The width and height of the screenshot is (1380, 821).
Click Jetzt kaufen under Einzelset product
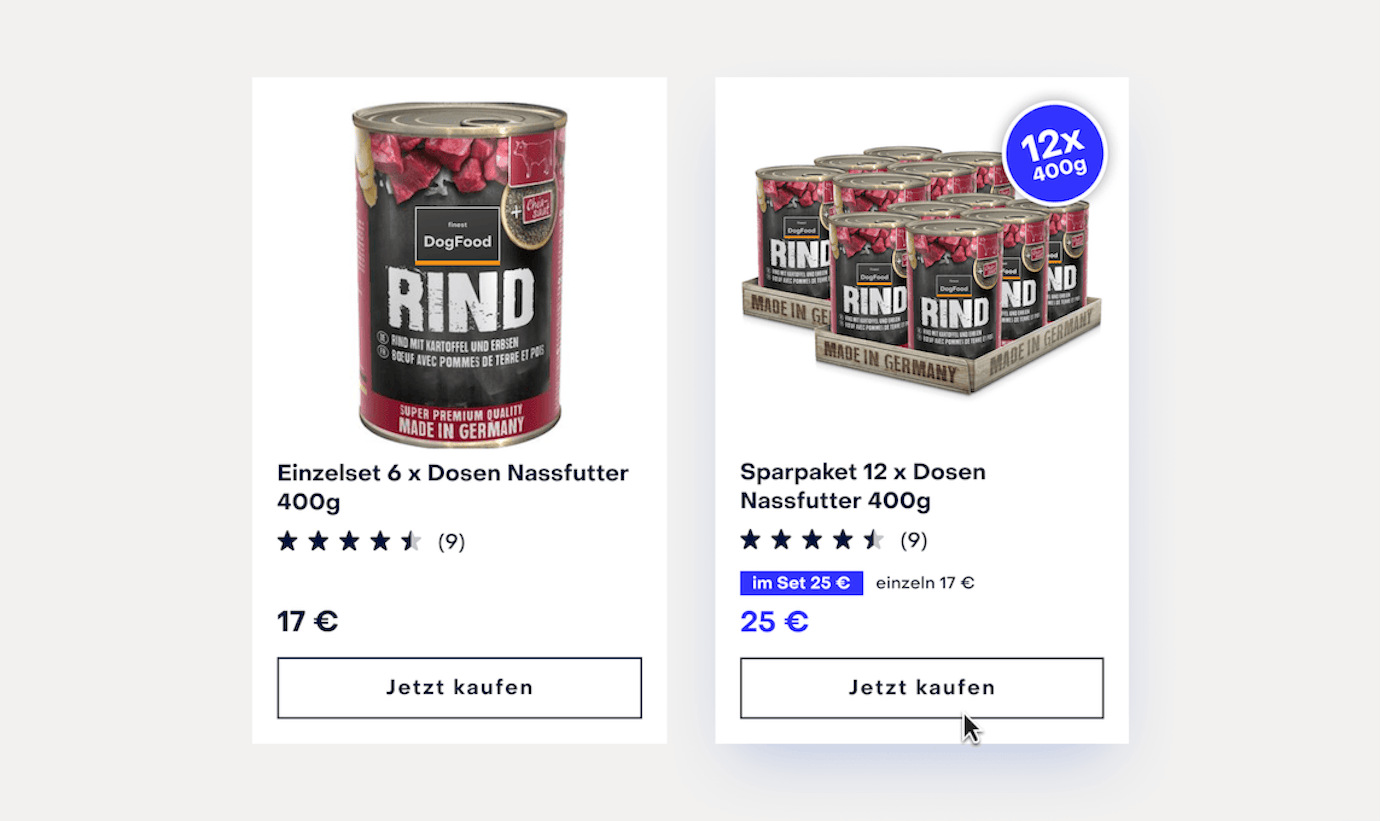pos(459,688)
